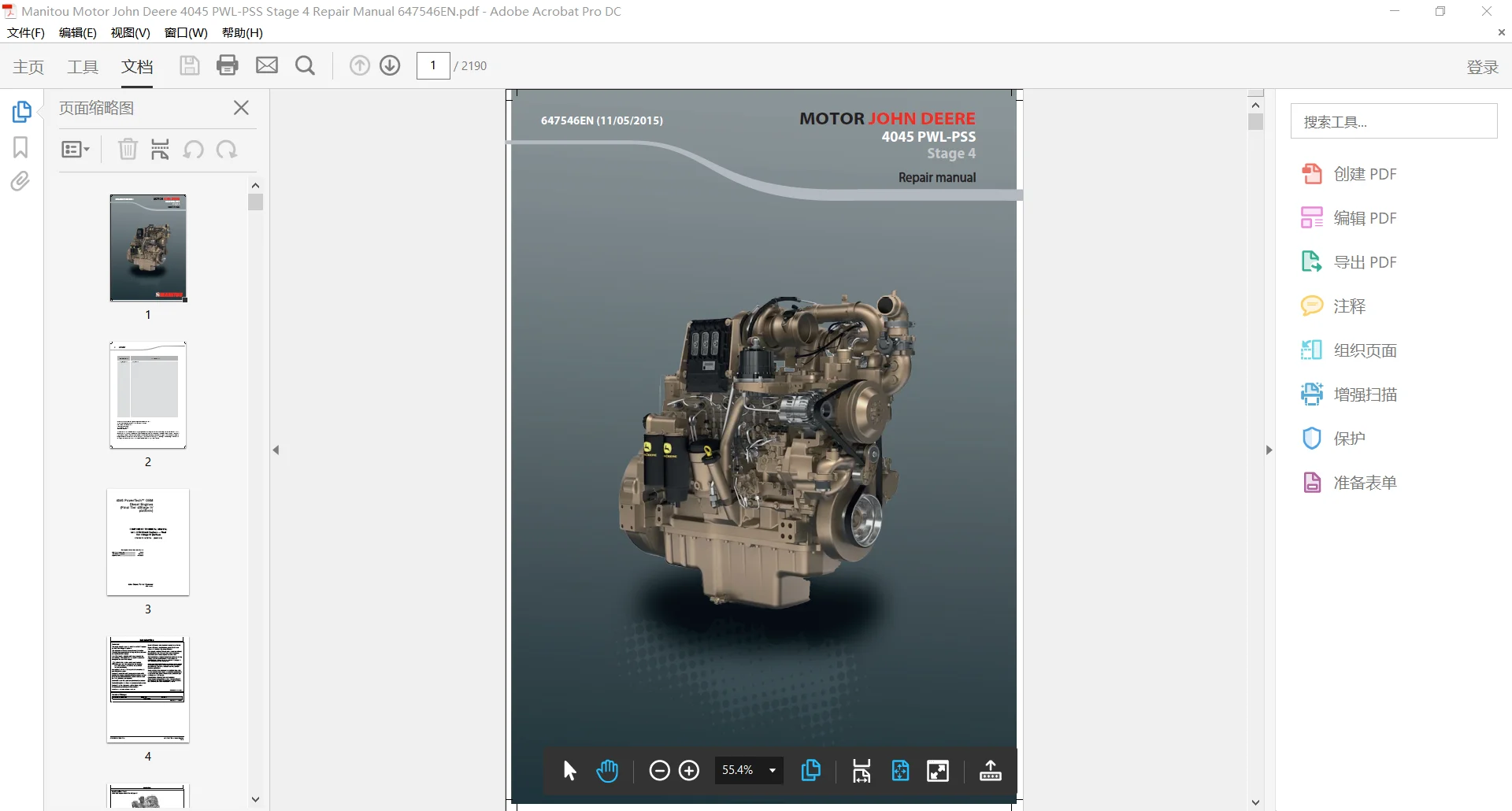Select the hand pan tool in the floating toolbar

(607, 771)
